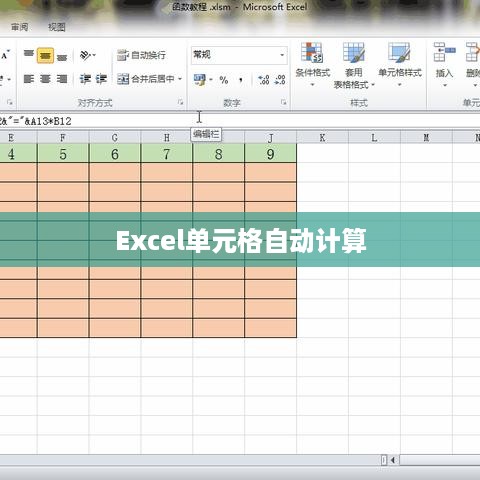Click the accounting number format icon
Image resolution: width=480 pixels, height=480 pixels.
pyautogui.click(x=199, y=80)
